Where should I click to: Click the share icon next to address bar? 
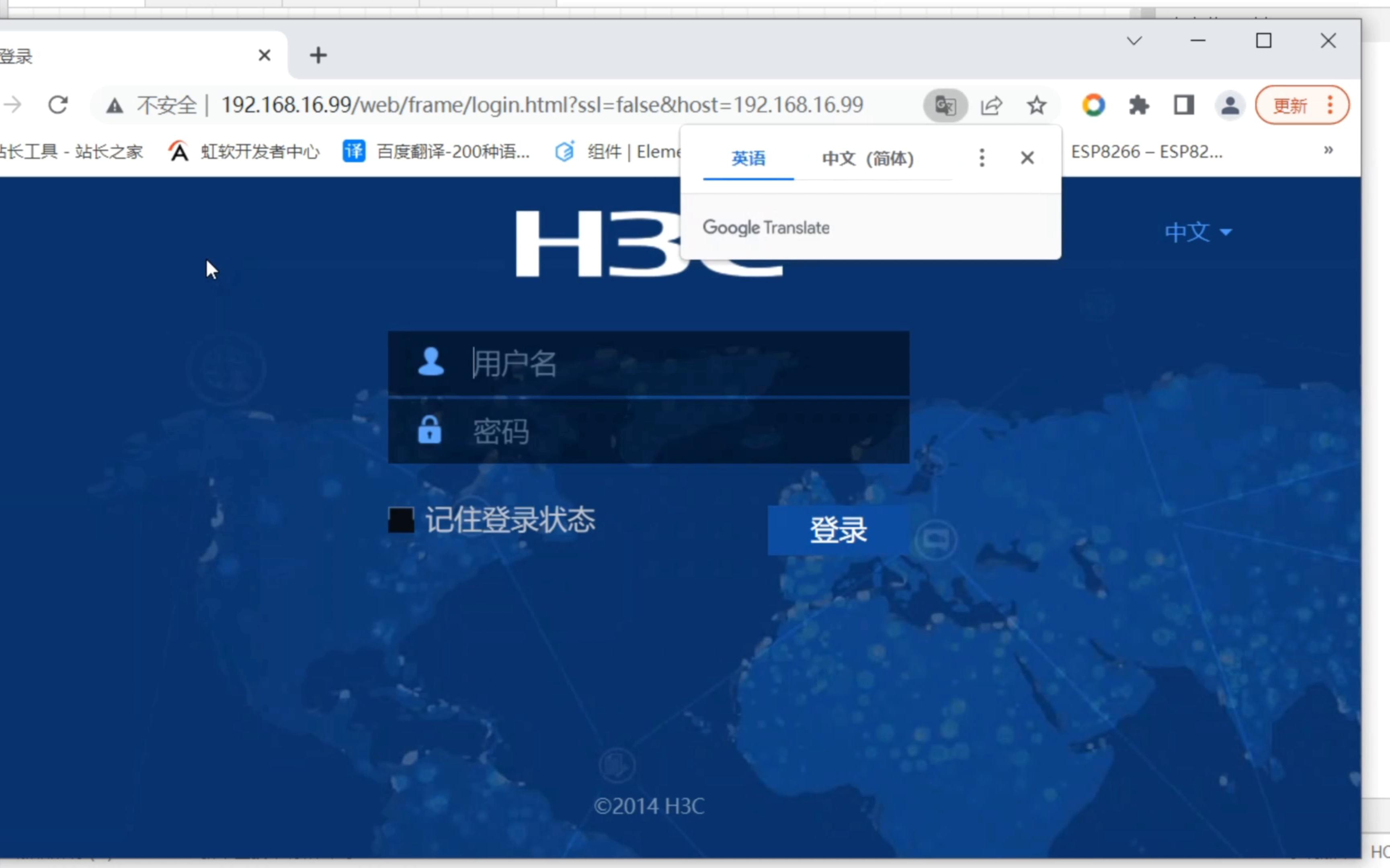[x=992, y=105]
